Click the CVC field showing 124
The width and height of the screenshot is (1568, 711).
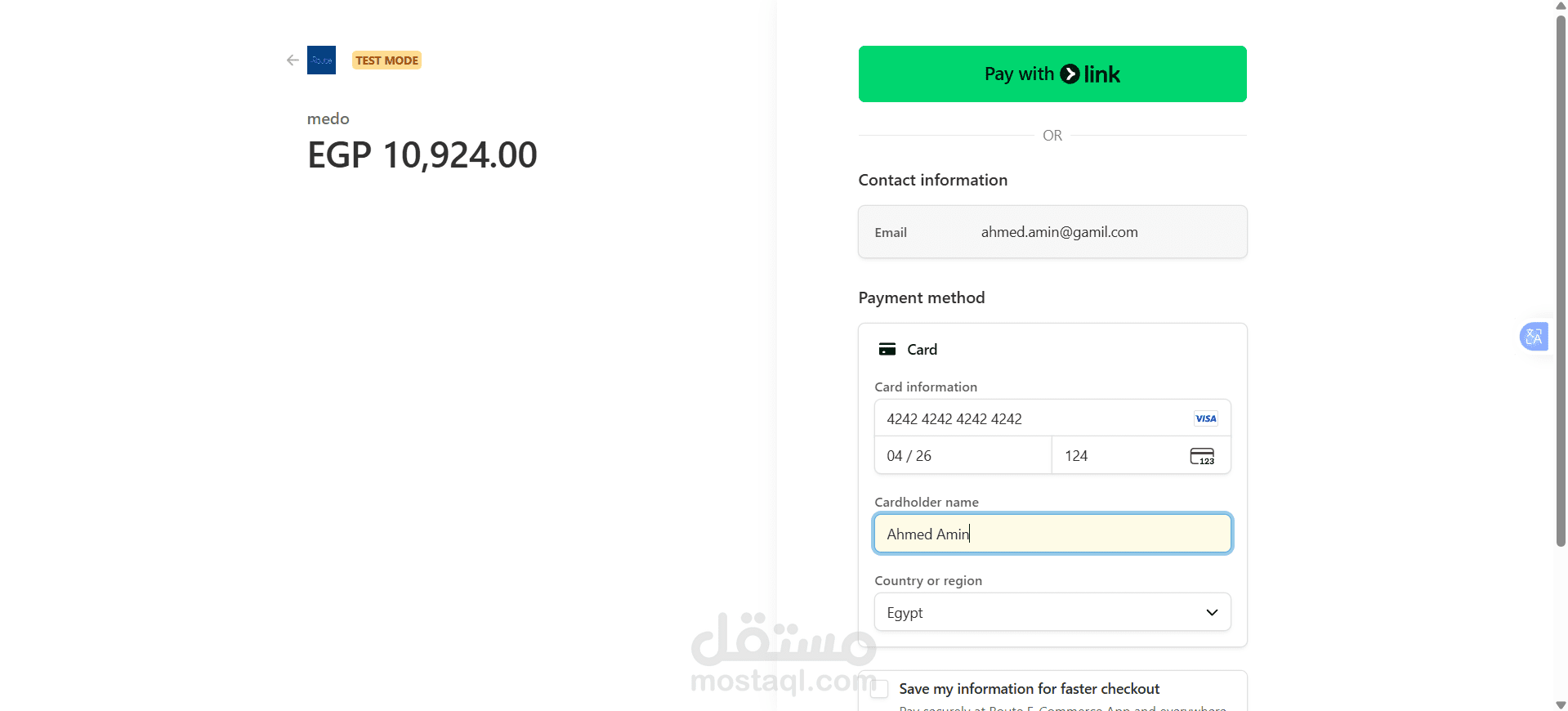coord(1119,456)
